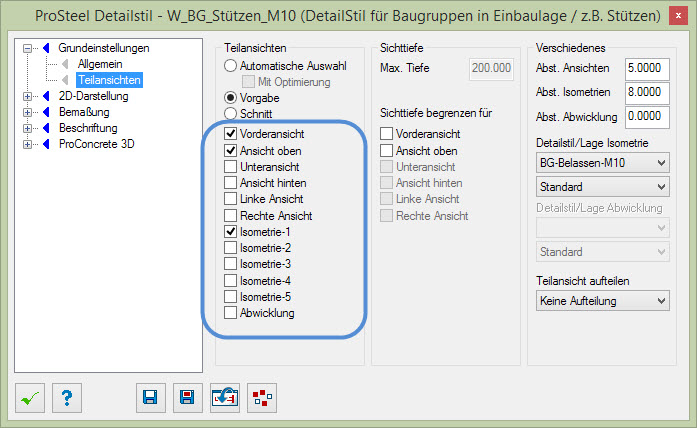Open the BG-Belassen-M10 detail style dropdown
The image size is (697, 428).
pos(602,163)
